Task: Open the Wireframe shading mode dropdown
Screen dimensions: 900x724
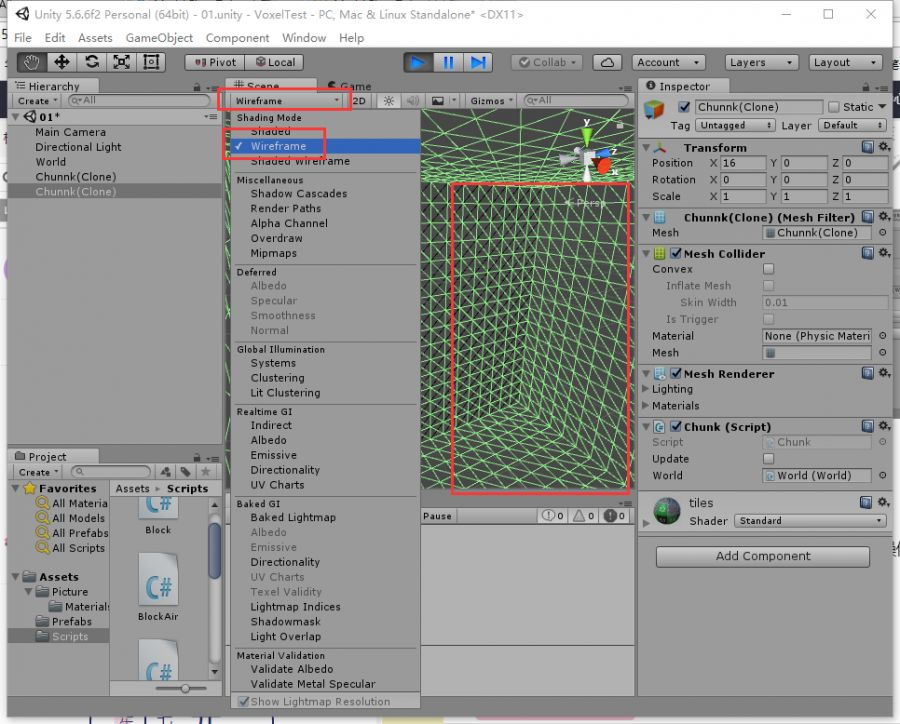Action: click(287, 100)
